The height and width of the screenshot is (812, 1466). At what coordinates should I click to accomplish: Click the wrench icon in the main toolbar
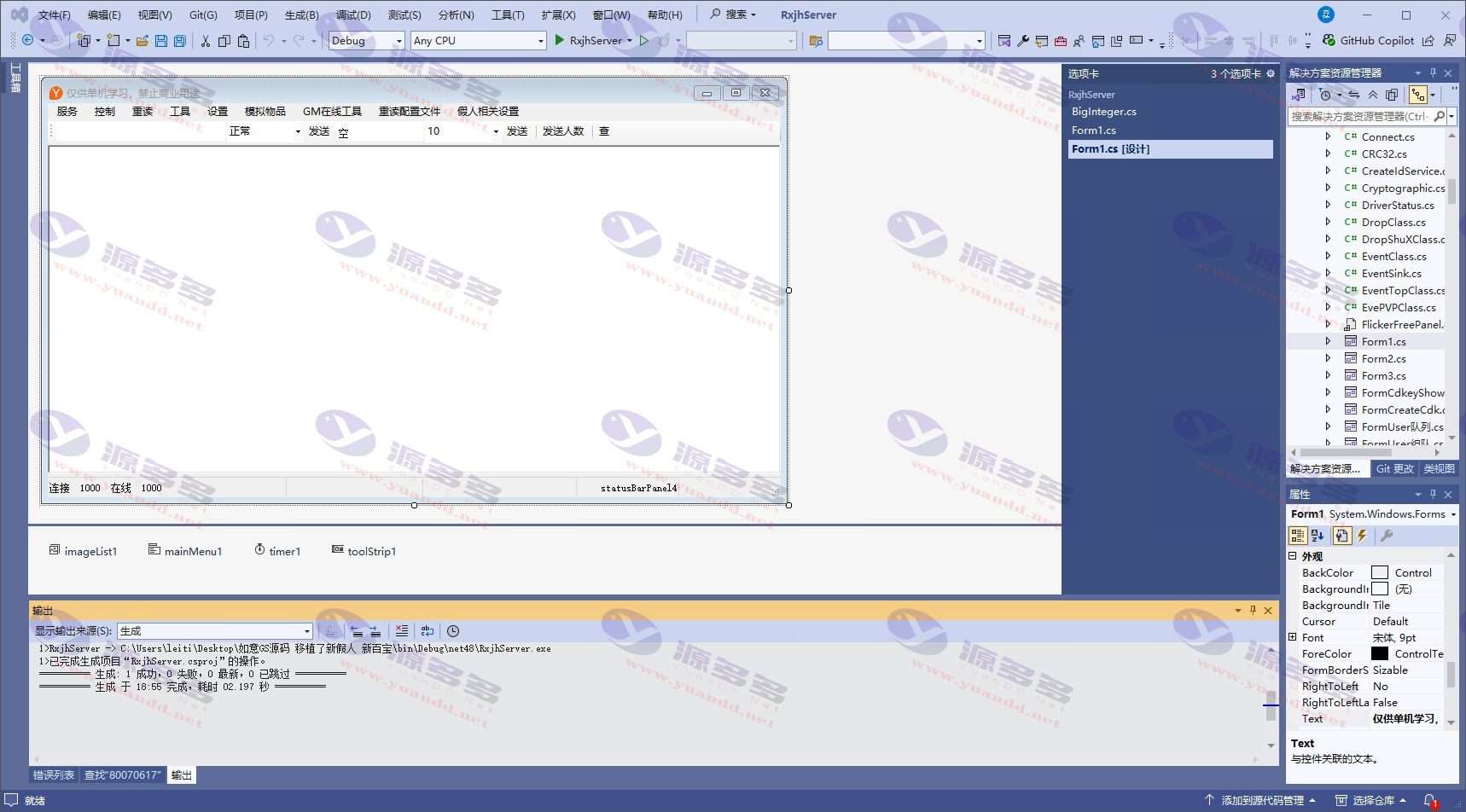click(x=1023, y=40)
